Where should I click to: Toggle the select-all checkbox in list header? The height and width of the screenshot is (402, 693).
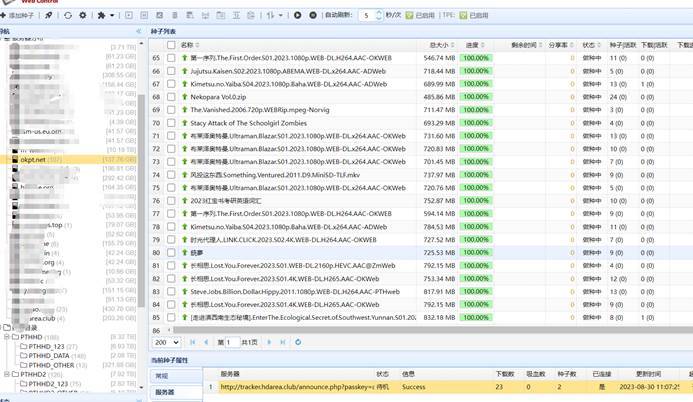tap(171, 45)
